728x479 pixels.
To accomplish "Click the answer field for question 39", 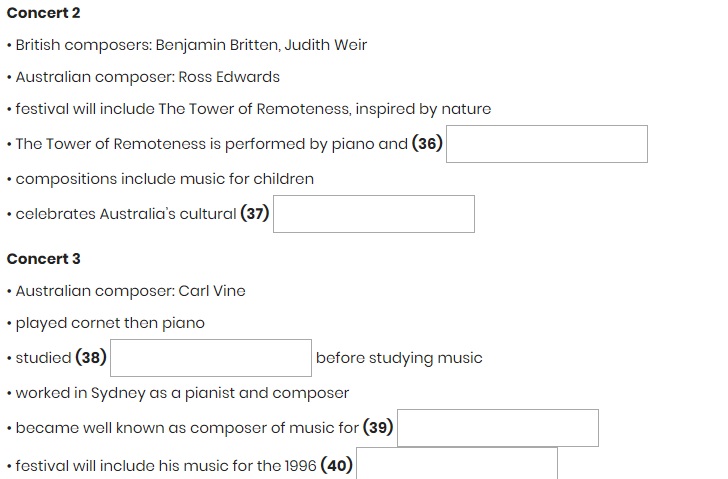I will coord(498,428).
